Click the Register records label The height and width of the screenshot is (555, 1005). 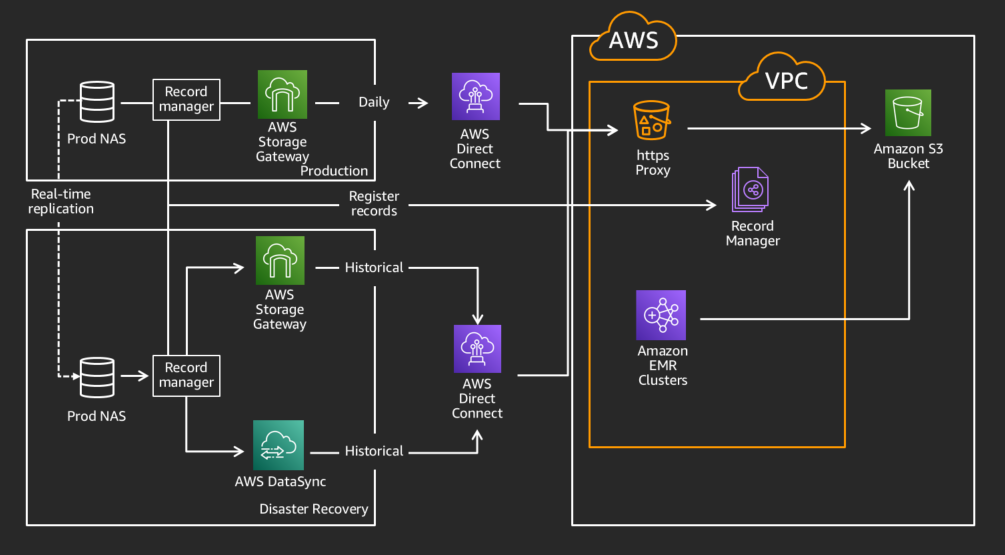(x=374, y=203)
